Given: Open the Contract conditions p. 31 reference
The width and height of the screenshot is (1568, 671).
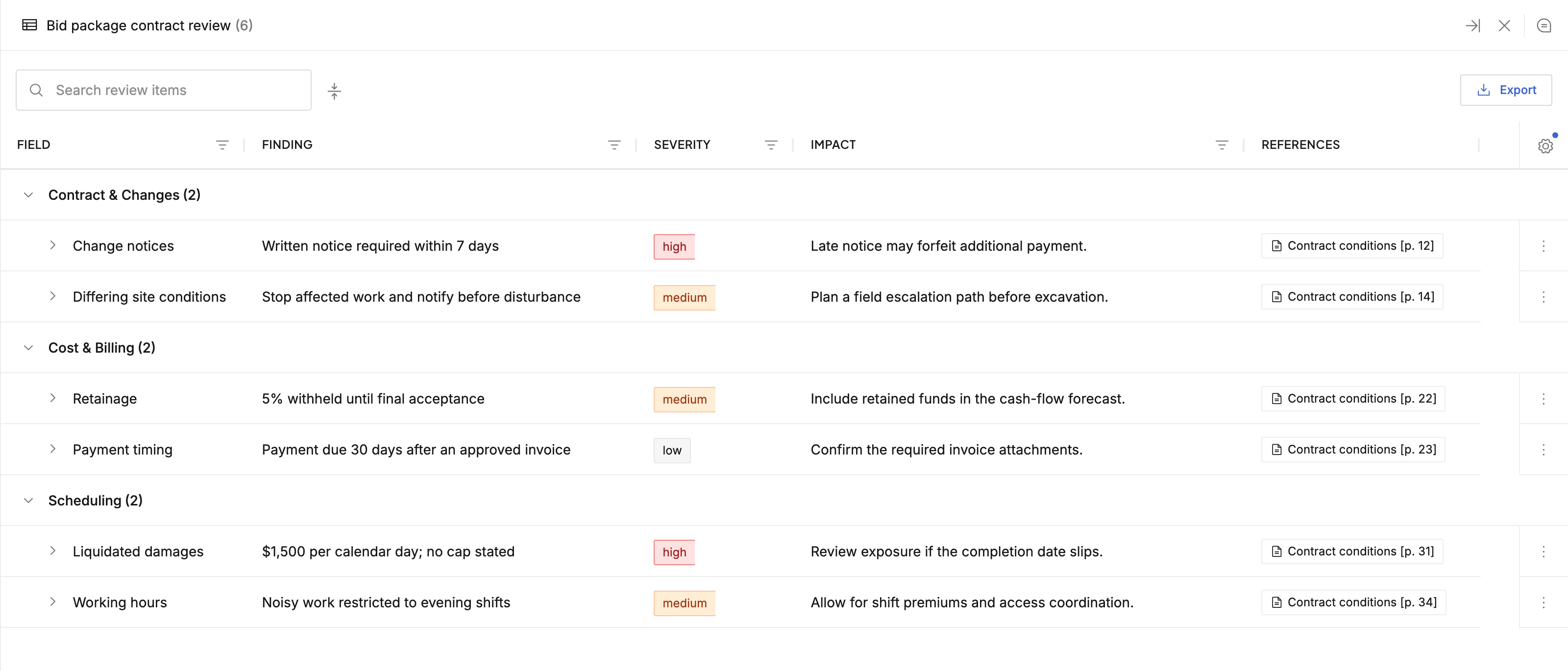Looking at the screenshot, I should 1352,551.
